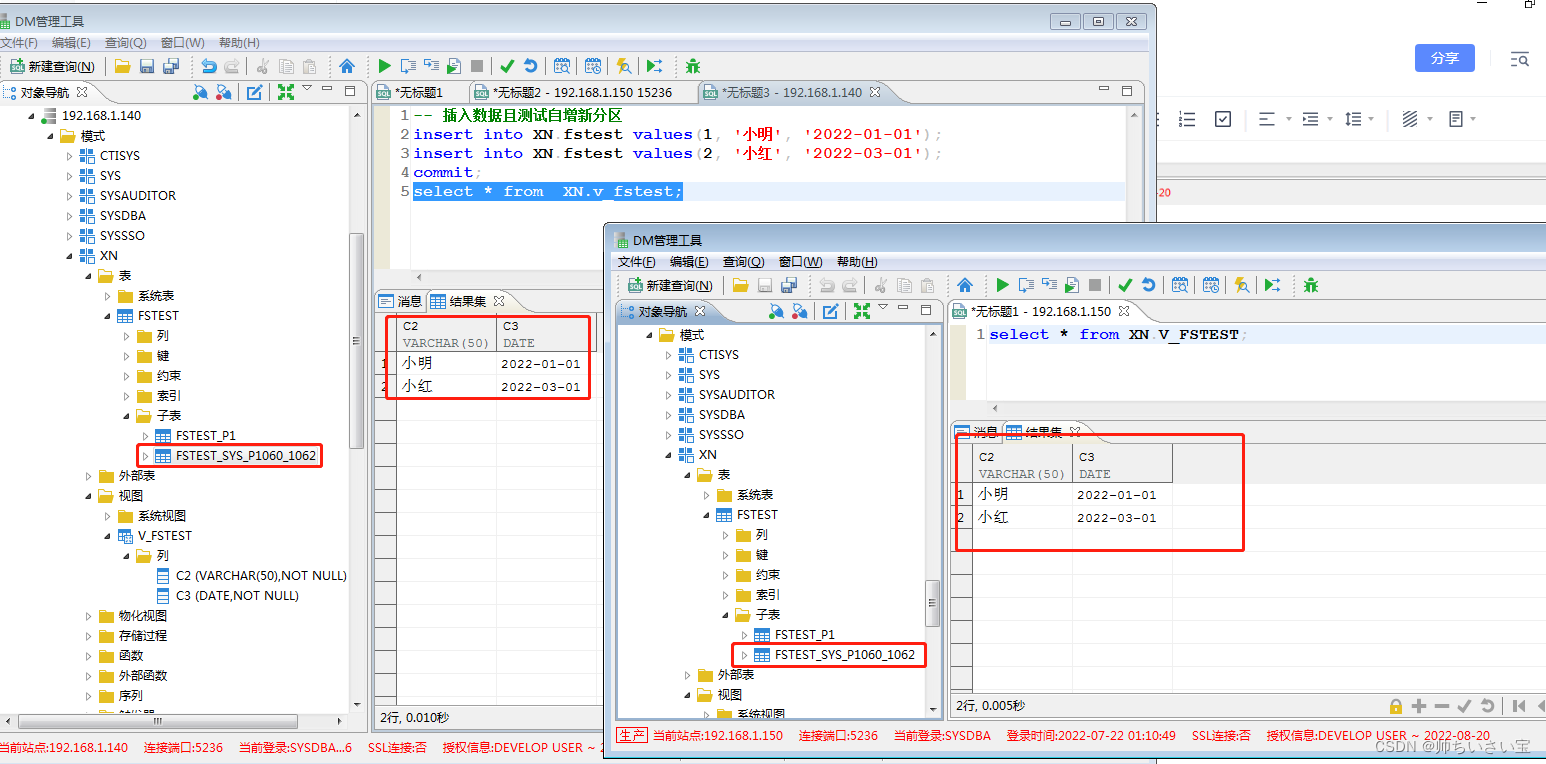Click the Xiao Ming cell in front window results
Image resolution: width=1546 pixels, height=764 pixels.
(x=1023, y=494)
